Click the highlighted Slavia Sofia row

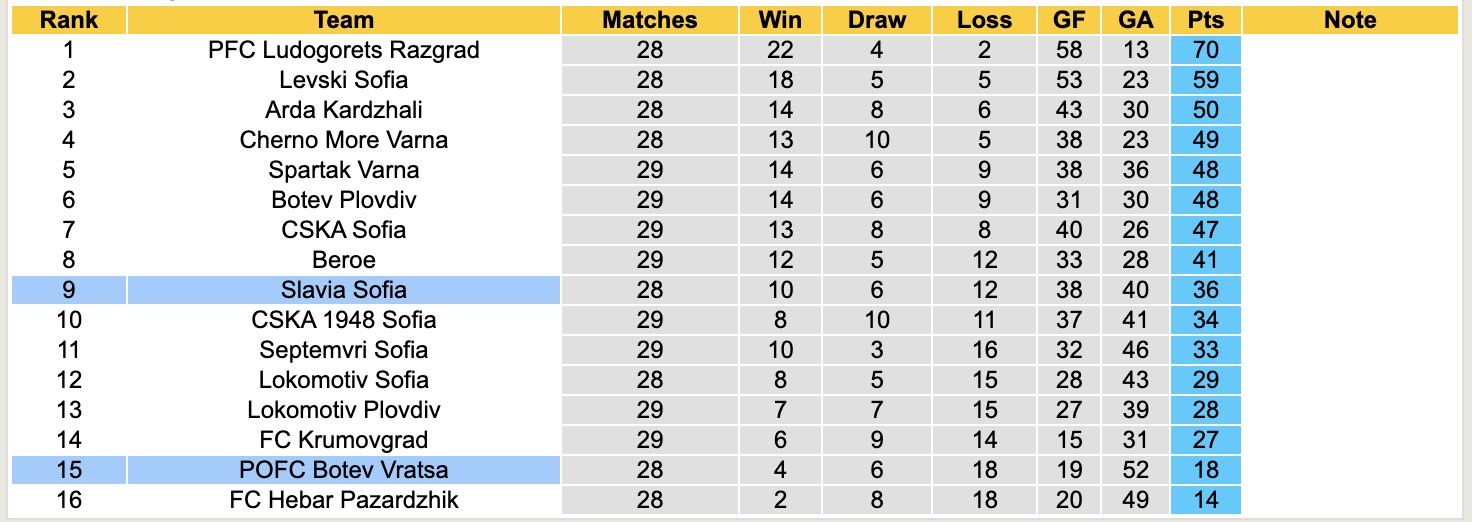click(x=343, y=290)
